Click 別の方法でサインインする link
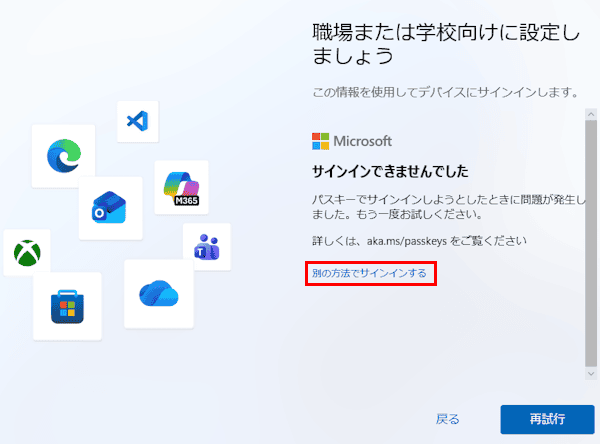This screenshot has width=600, height=444. (369, 273)
